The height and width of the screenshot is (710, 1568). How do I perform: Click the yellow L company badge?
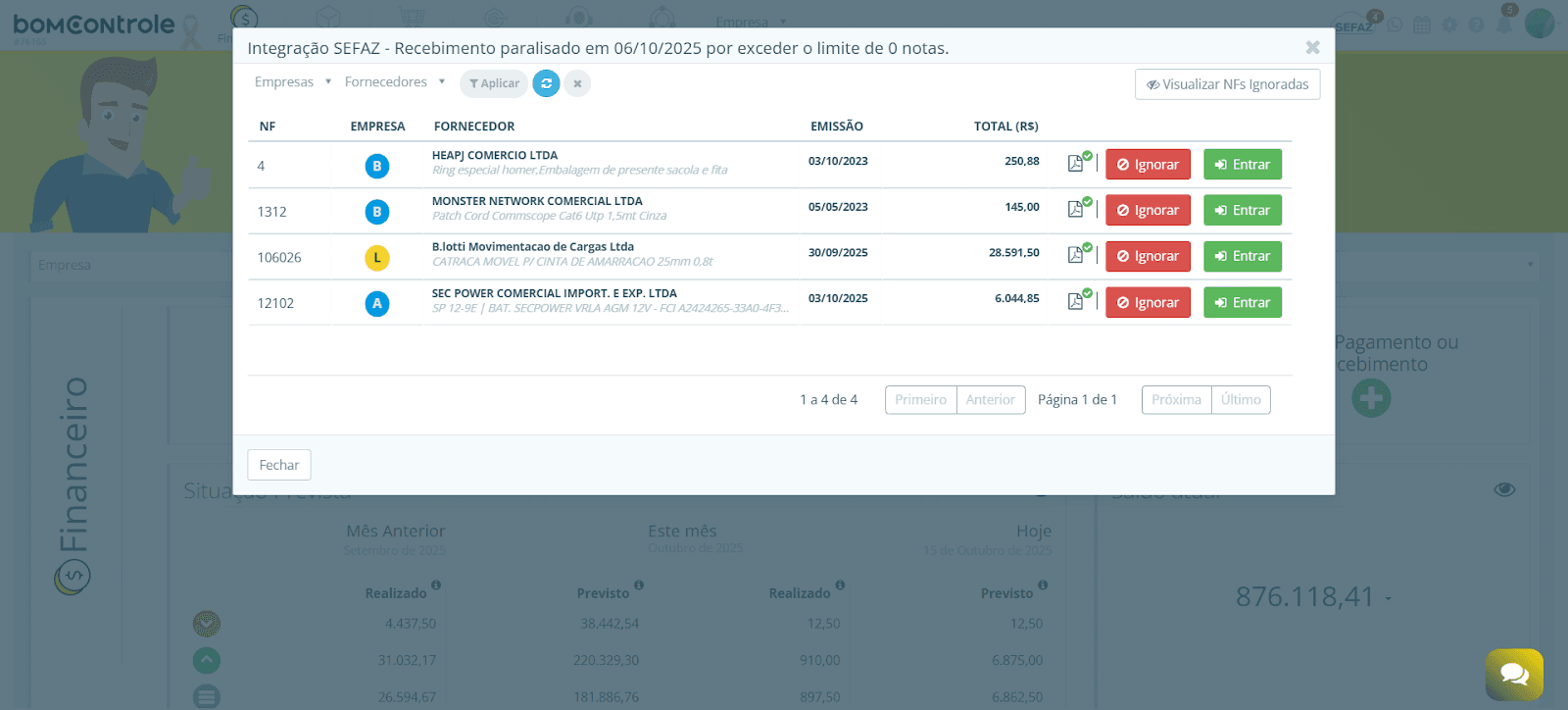377,258
